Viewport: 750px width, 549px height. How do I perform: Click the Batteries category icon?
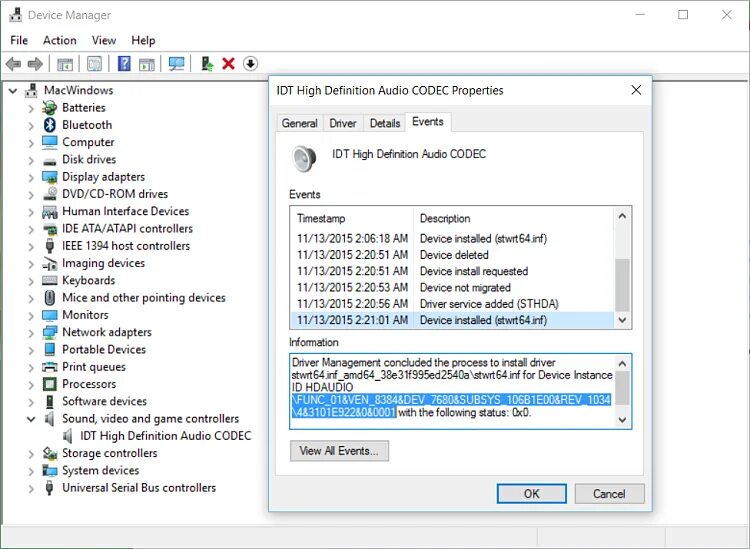point(50,108)
